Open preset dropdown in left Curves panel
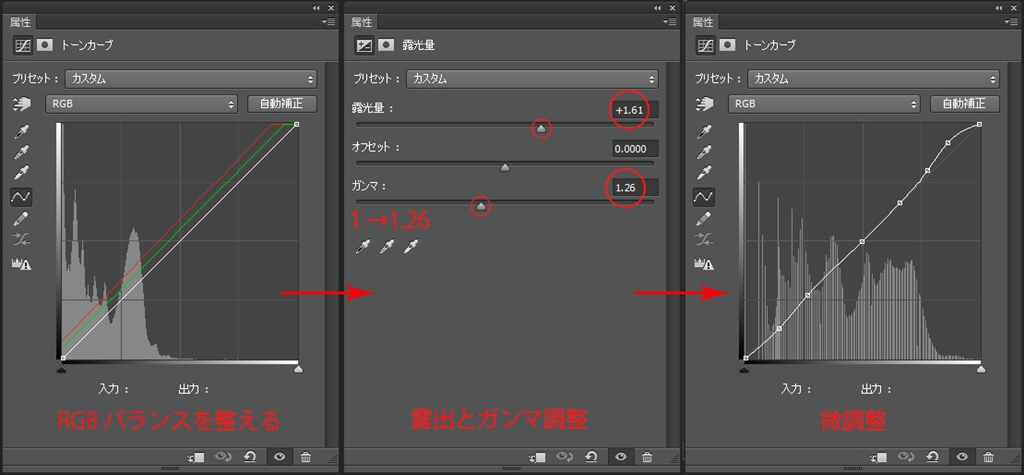This screenshot has width=1024, height=475. [x=191, y=79]
